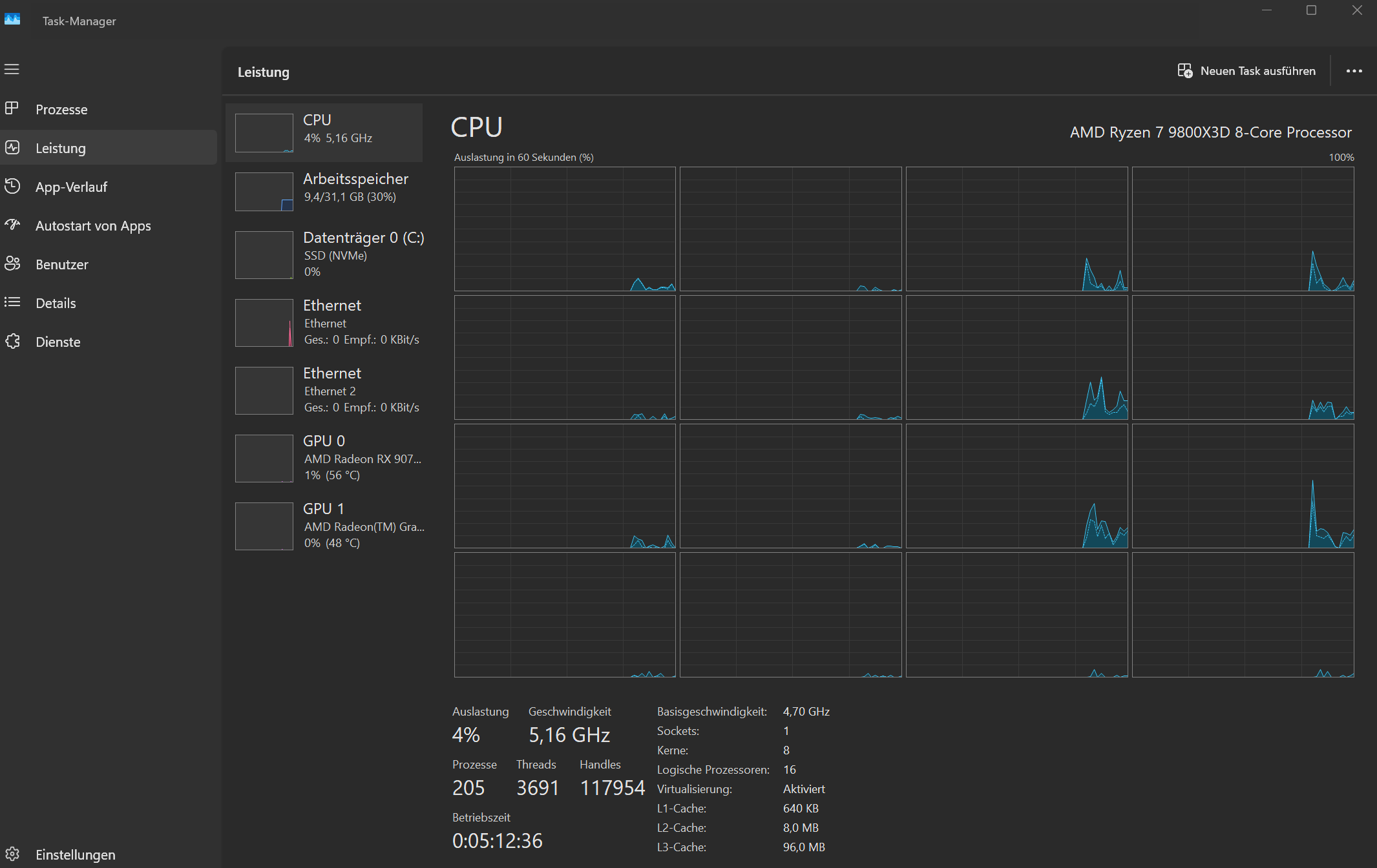Click the Threads label
This screenshot has height=868, width=1377.
tap(536, 765)
